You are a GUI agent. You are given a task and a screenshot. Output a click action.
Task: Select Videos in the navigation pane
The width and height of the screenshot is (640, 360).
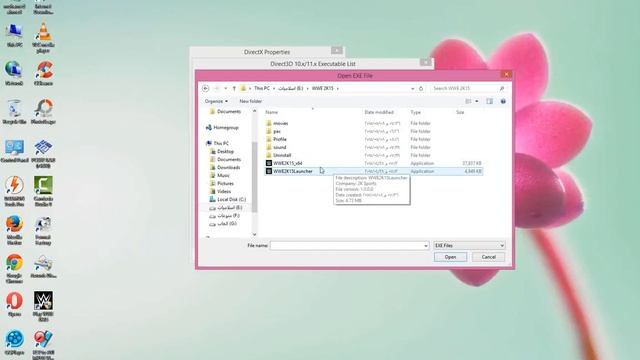click(x=220, y=191)
